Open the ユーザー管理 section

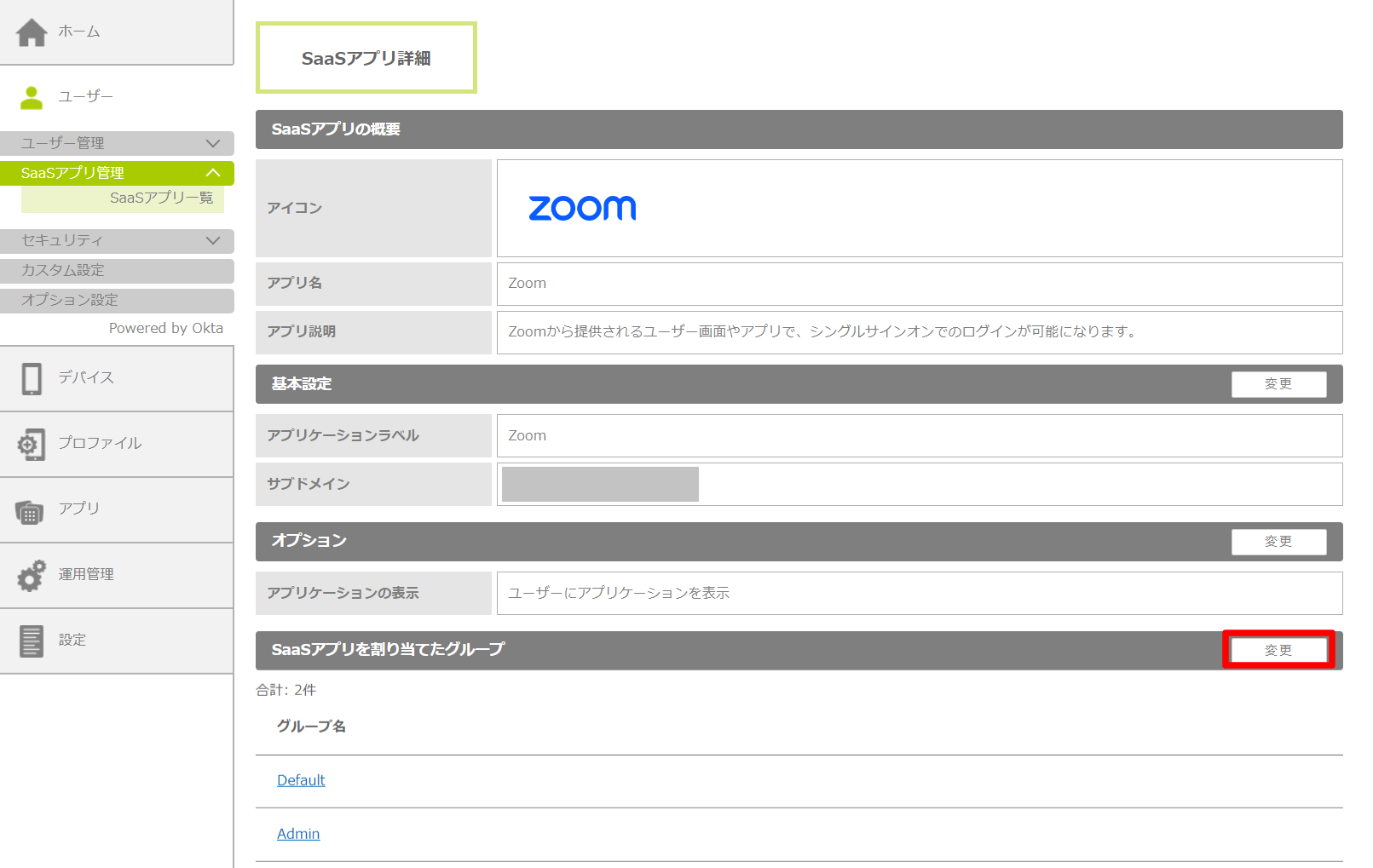coord(117,143)
